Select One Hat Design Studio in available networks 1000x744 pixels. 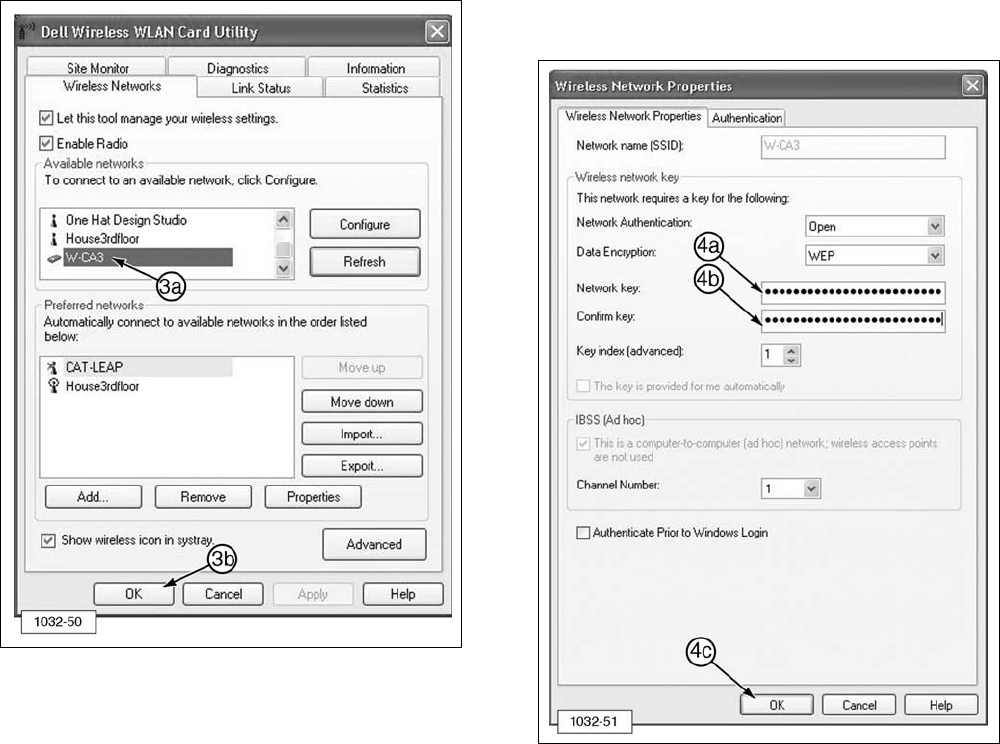click(x=126, y=221)
